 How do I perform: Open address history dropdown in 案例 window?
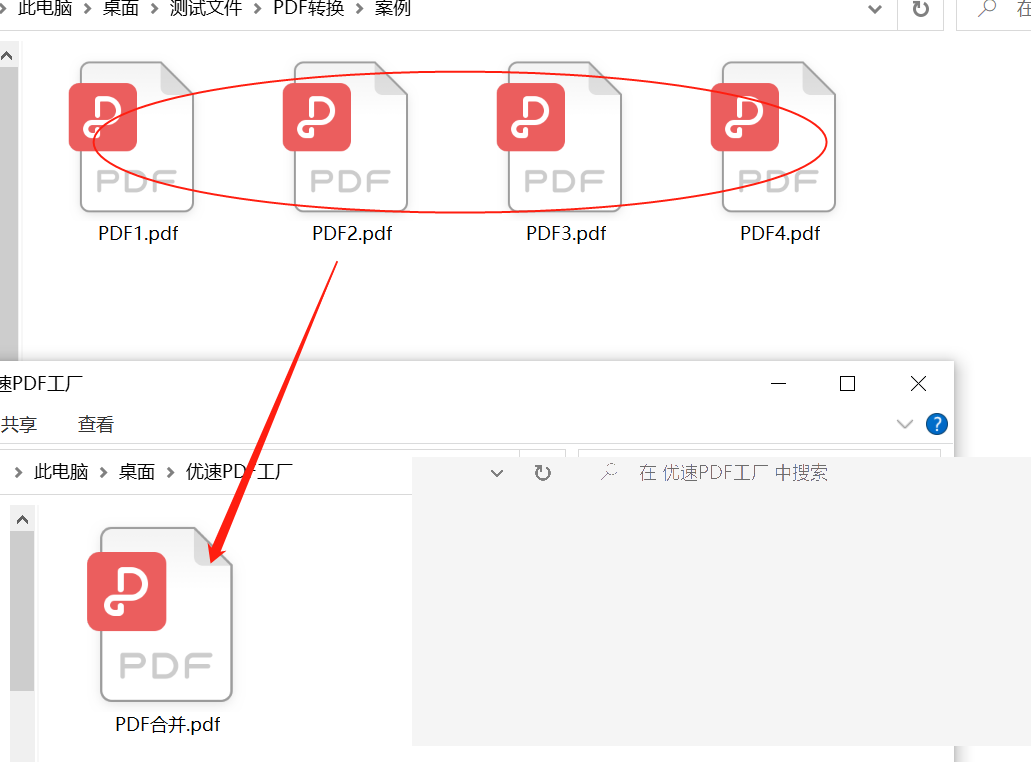click(875, 9)
